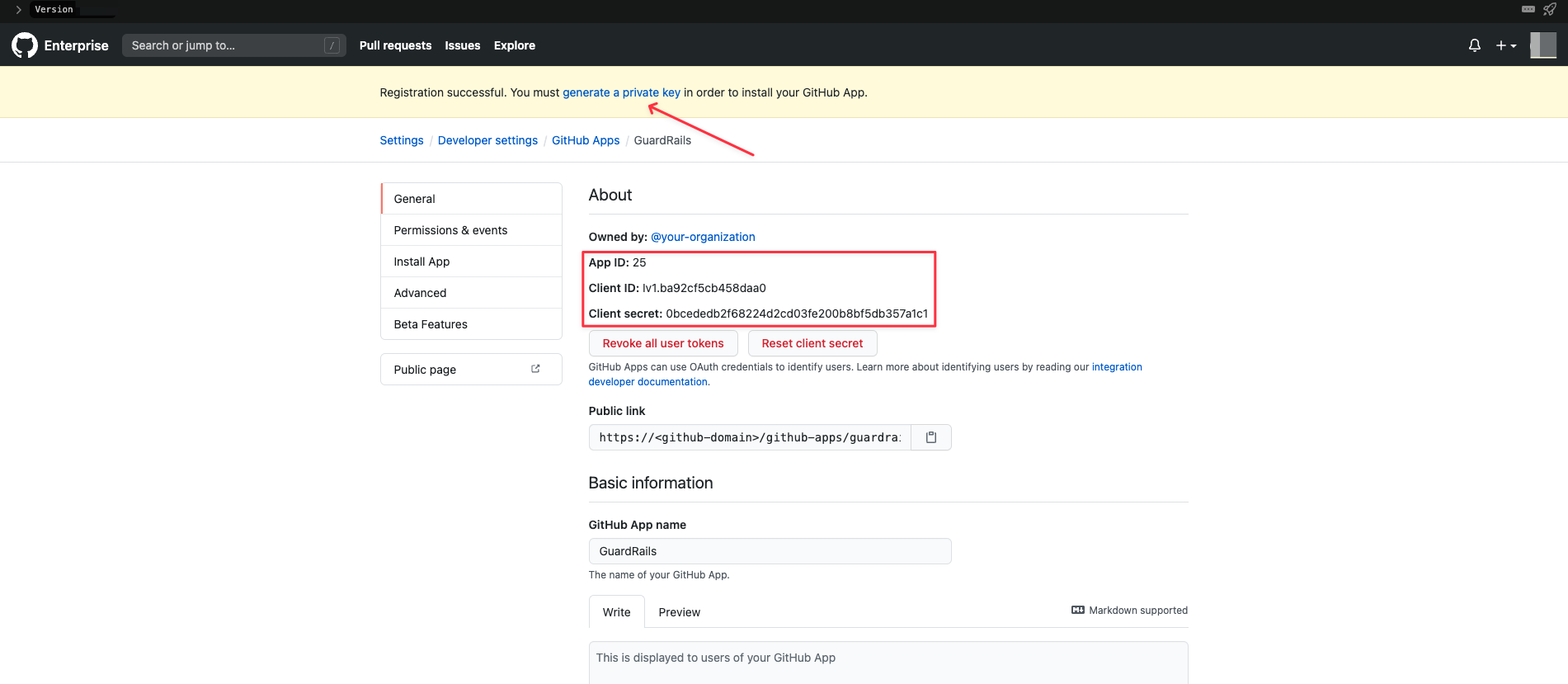Click the keyboard icon in top bar
This screenshot has height=684, width=1568.
pyautogui.click(x=1528, y=9)
